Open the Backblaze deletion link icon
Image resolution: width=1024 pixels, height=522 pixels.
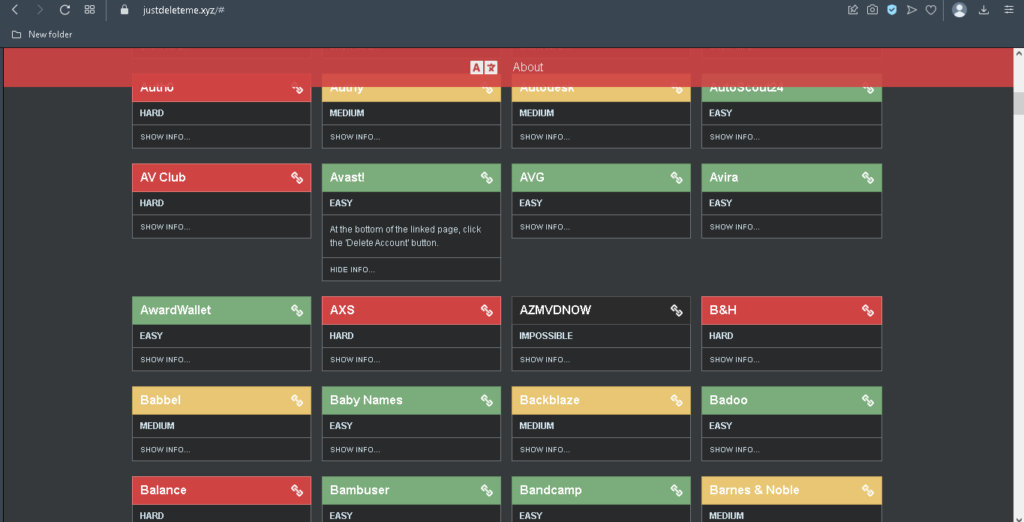tap(677, 400)
